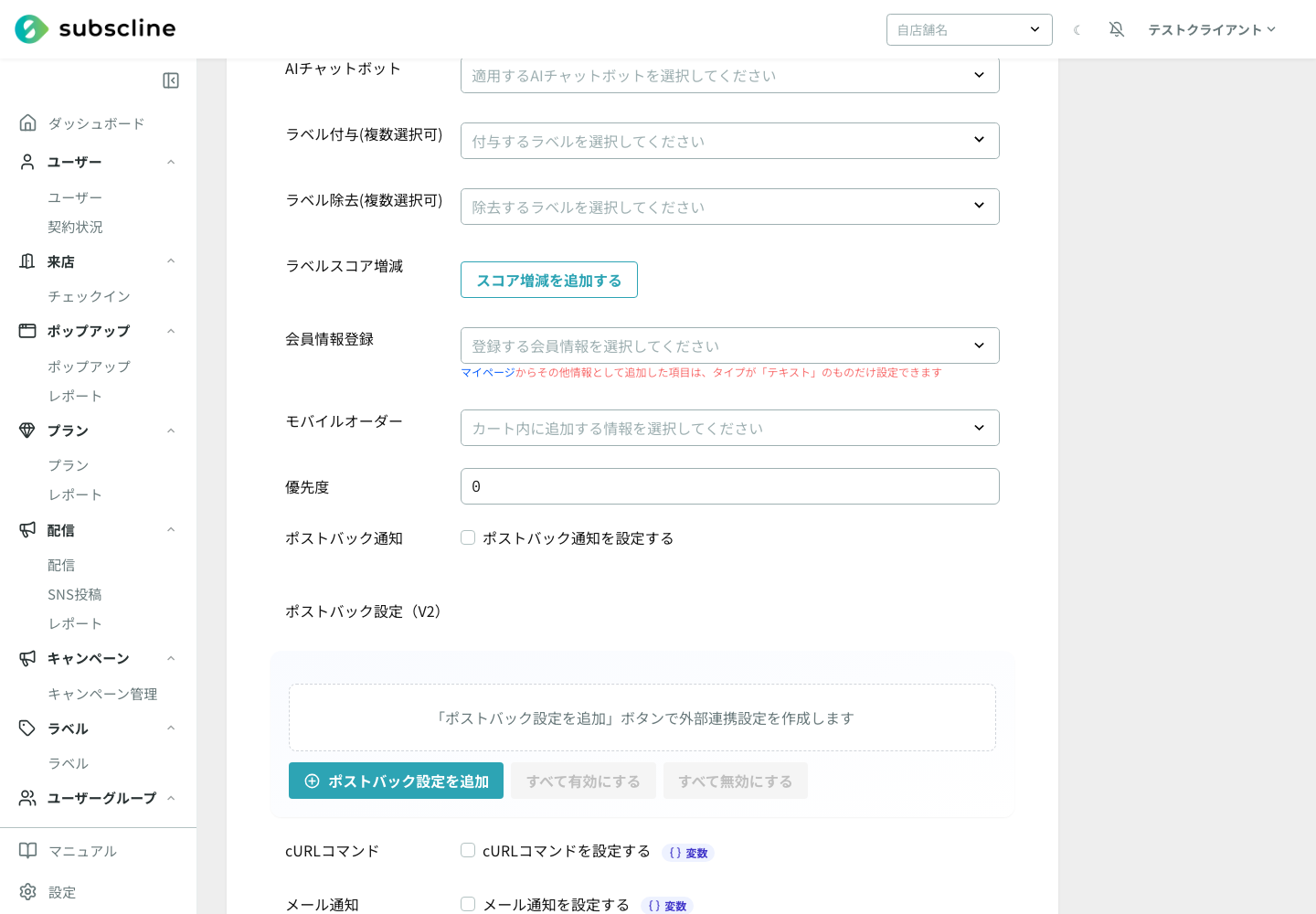Open the モバイルオーダー cart info dropdown

pos(730,428)
